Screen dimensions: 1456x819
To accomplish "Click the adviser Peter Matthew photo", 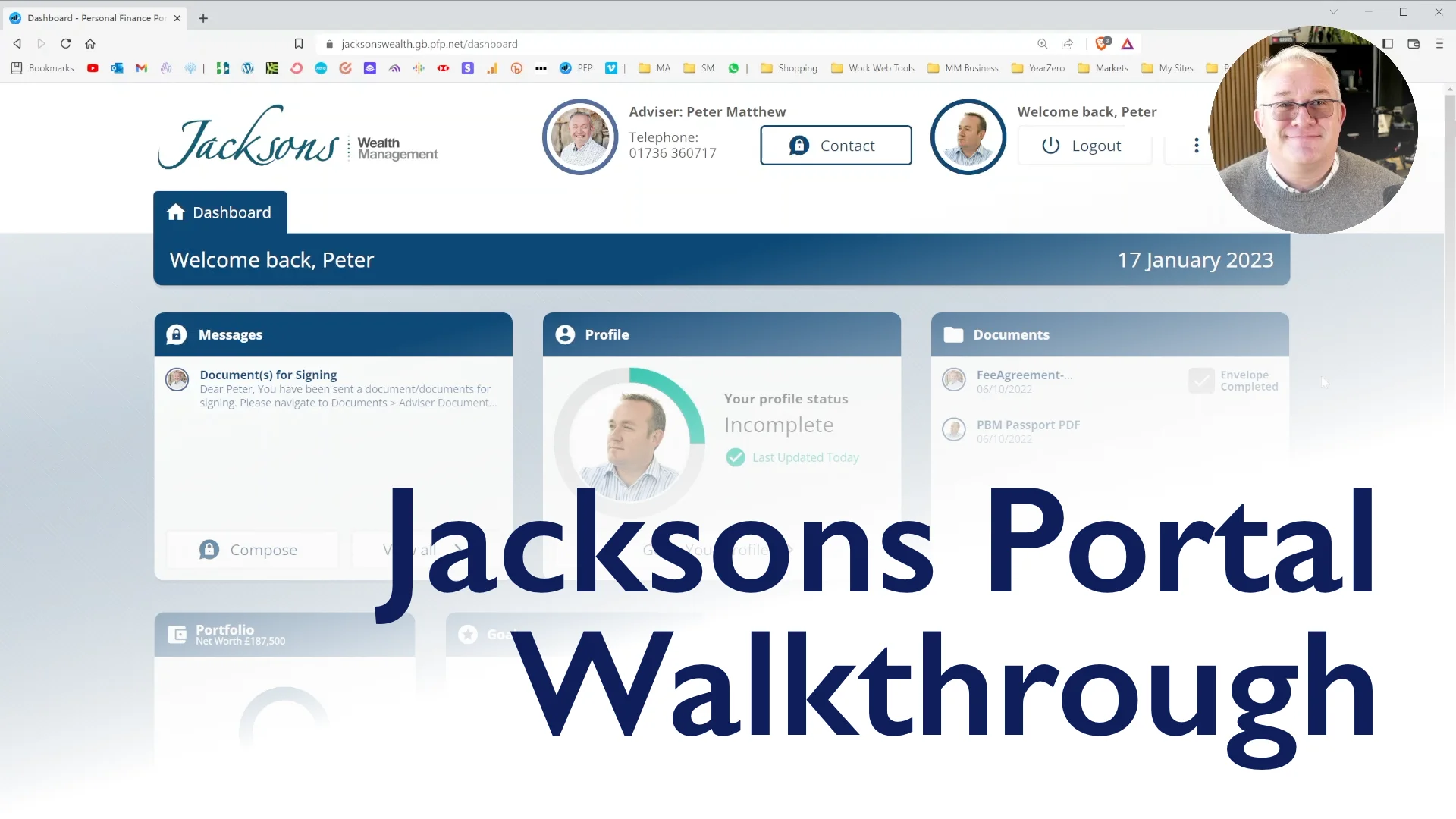I will point(580,136).
